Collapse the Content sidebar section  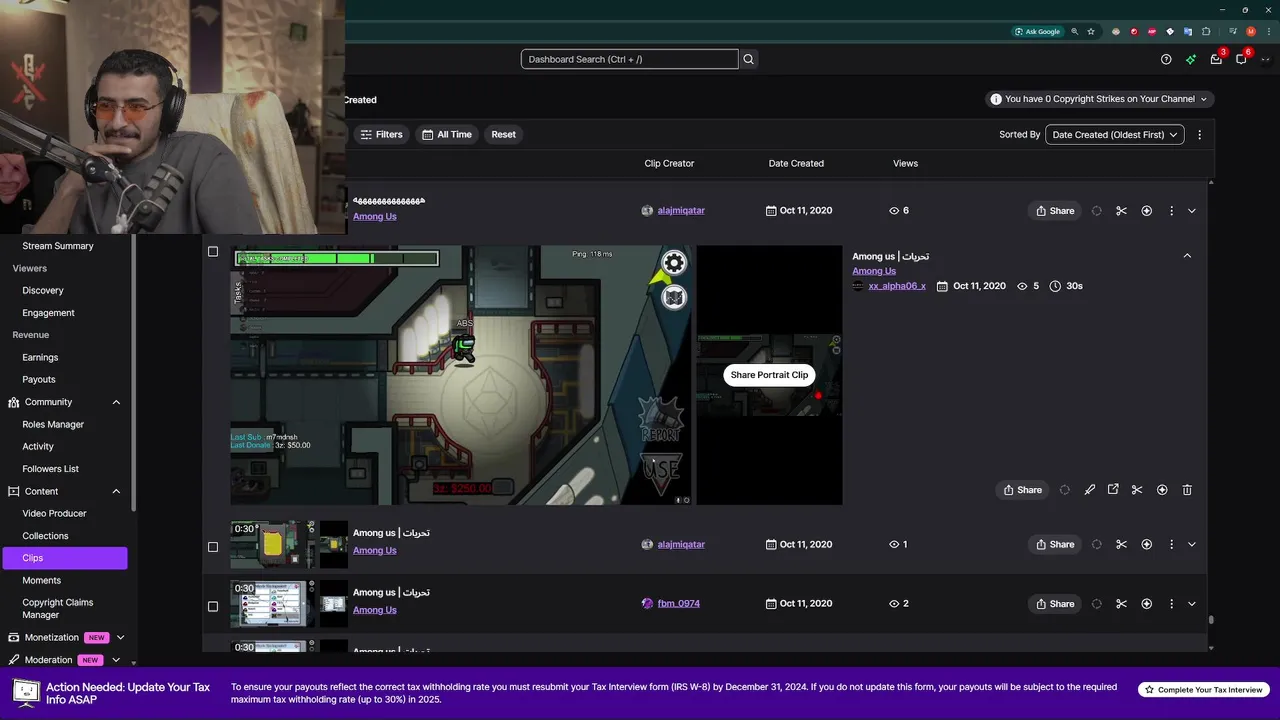click(x=116, y=491)
